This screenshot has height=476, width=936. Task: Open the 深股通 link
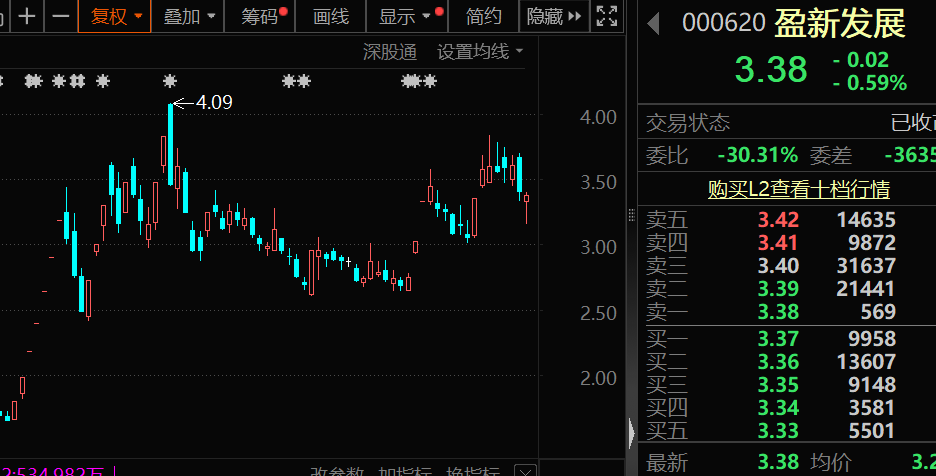(390, 52)
